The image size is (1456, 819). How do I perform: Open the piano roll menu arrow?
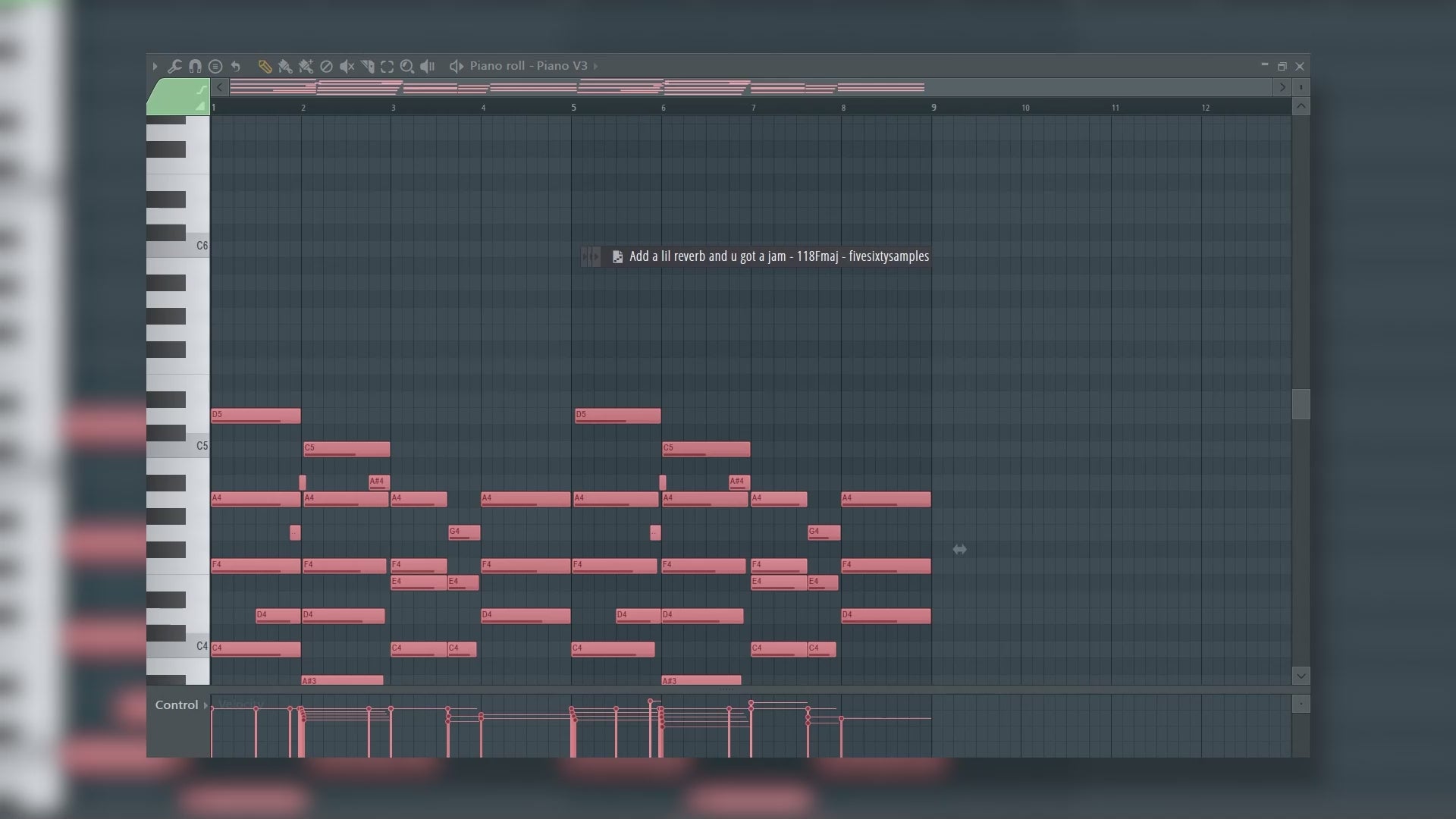(x=155, y=66)
